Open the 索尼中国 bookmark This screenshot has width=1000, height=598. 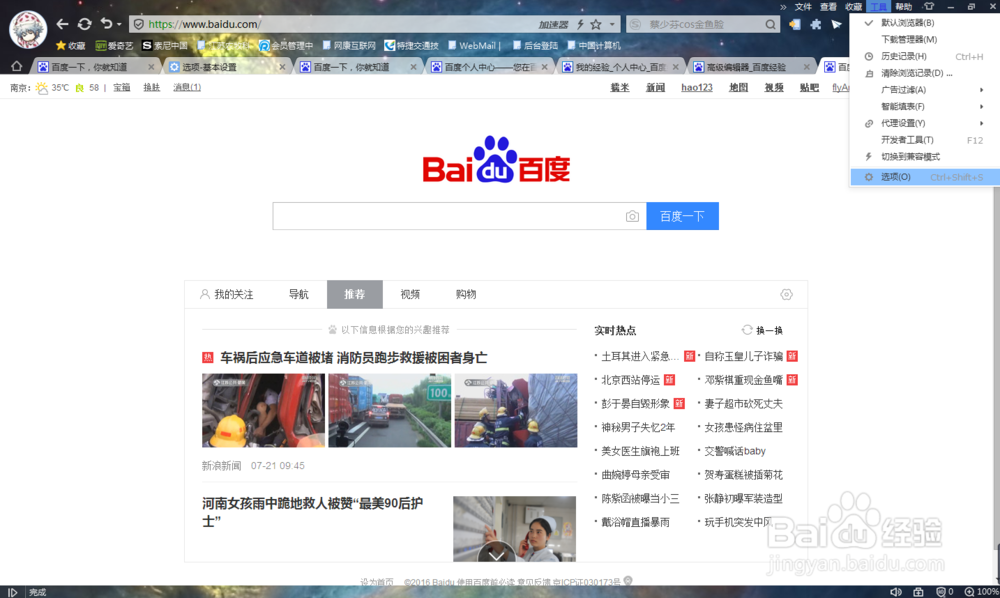tap(165, 46)
